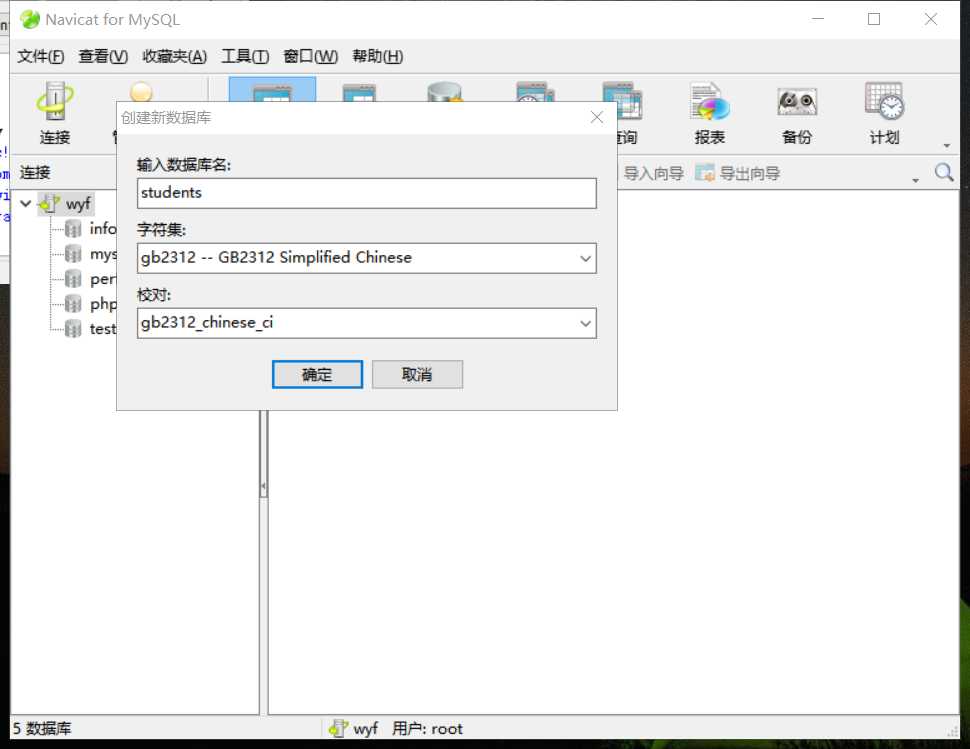970x749 pixels.
Task: Open the 工具(T) menu
Action: tap(245, 56)
